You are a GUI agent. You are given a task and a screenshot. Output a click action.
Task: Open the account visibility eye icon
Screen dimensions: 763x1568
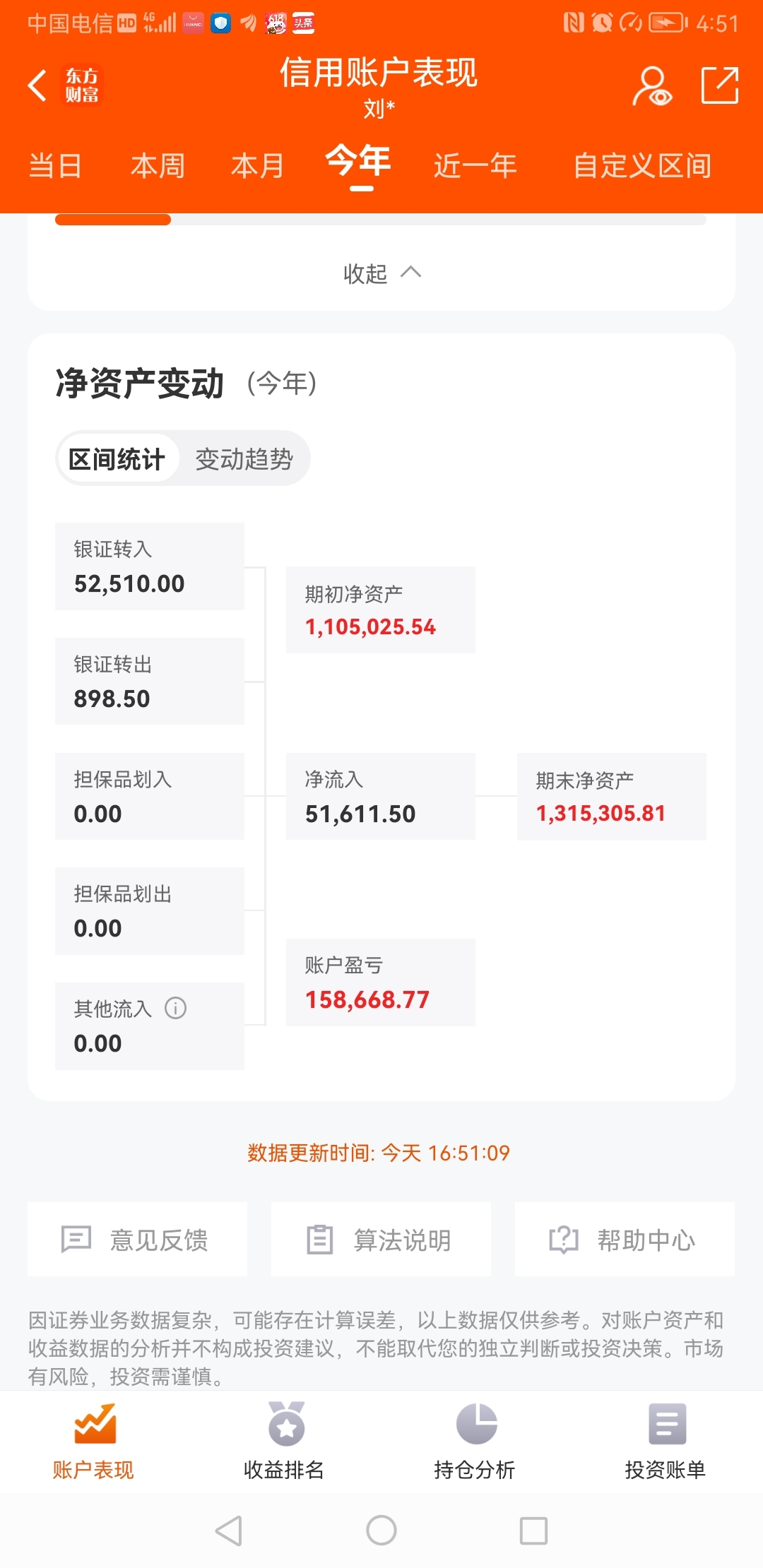(x=651, y=86)
